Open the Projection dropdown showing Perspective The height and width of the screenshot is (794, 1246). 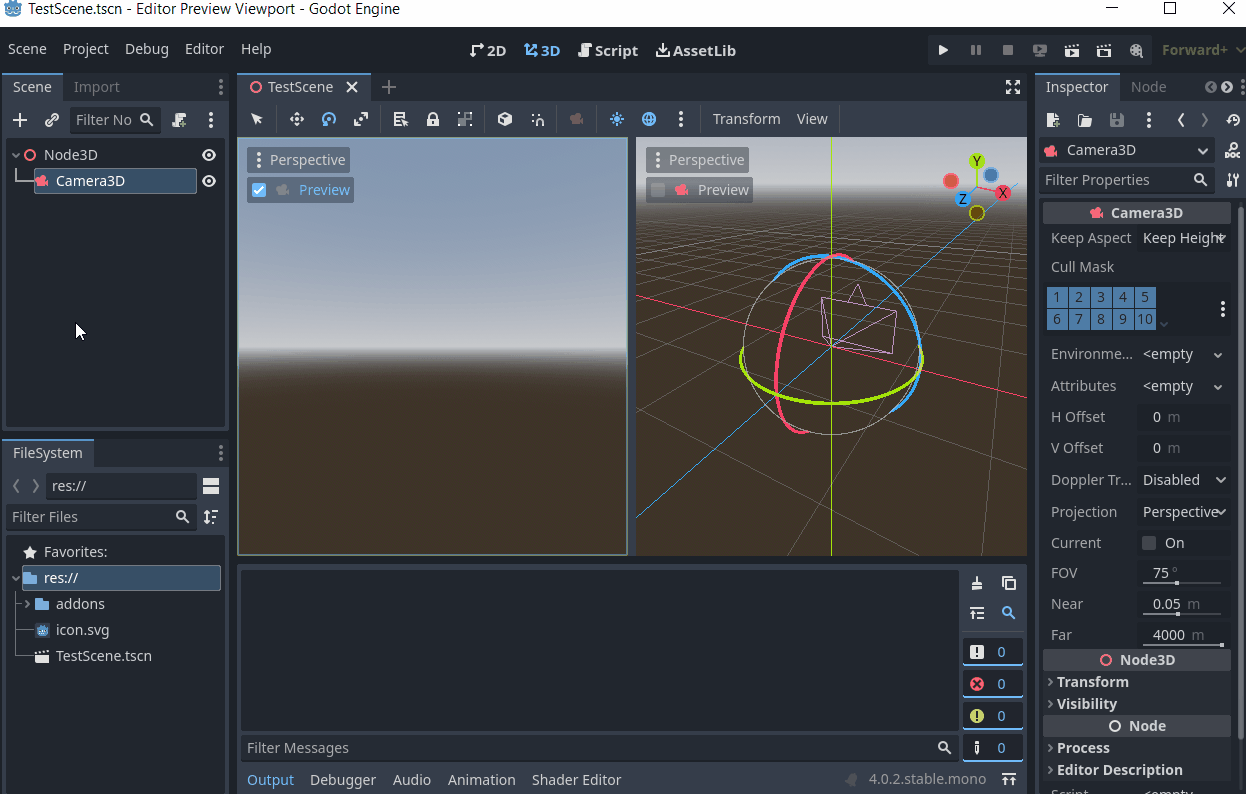tap(1184, 511)
